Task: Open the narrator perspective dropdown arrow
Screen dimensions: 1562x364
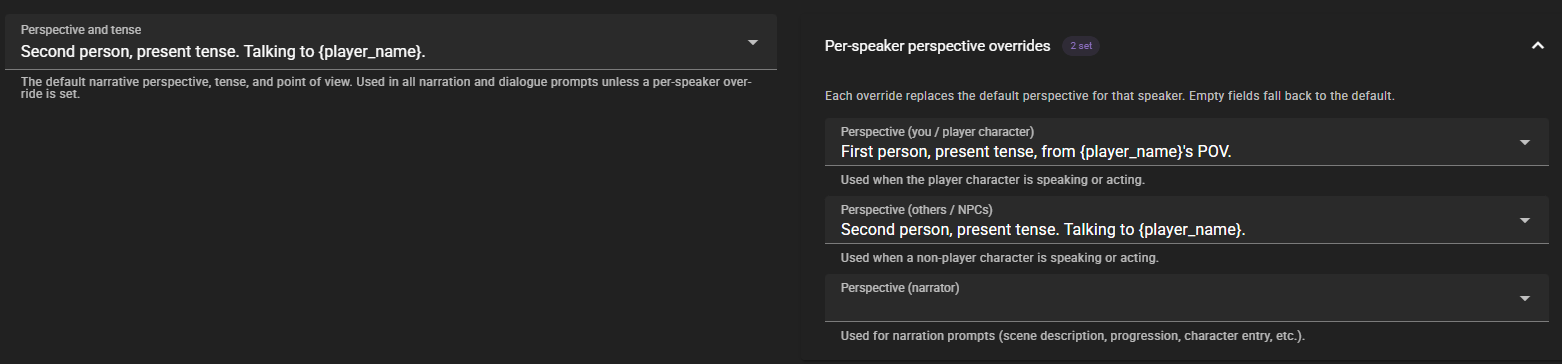Action: coord(1525,298)
